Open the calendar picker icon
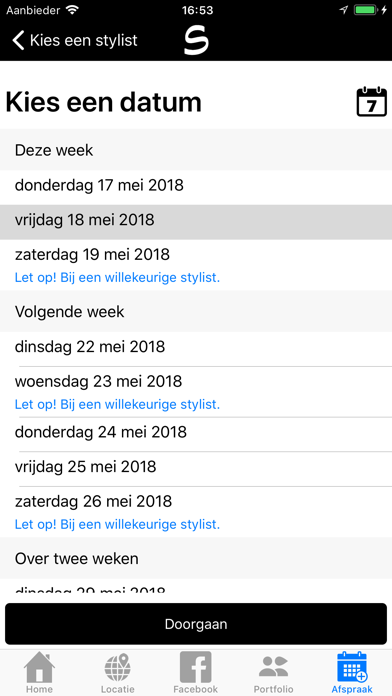Screen dimensions: 392x696 372,102
